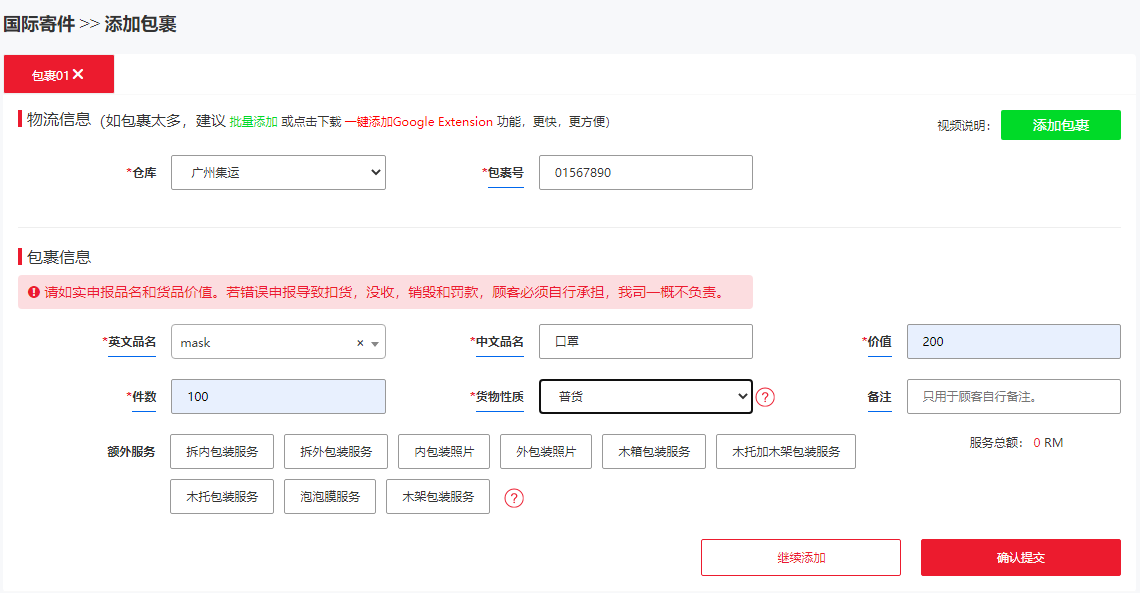
Task: Click the green 添加包裹 button
Action: click(1061, 125)
